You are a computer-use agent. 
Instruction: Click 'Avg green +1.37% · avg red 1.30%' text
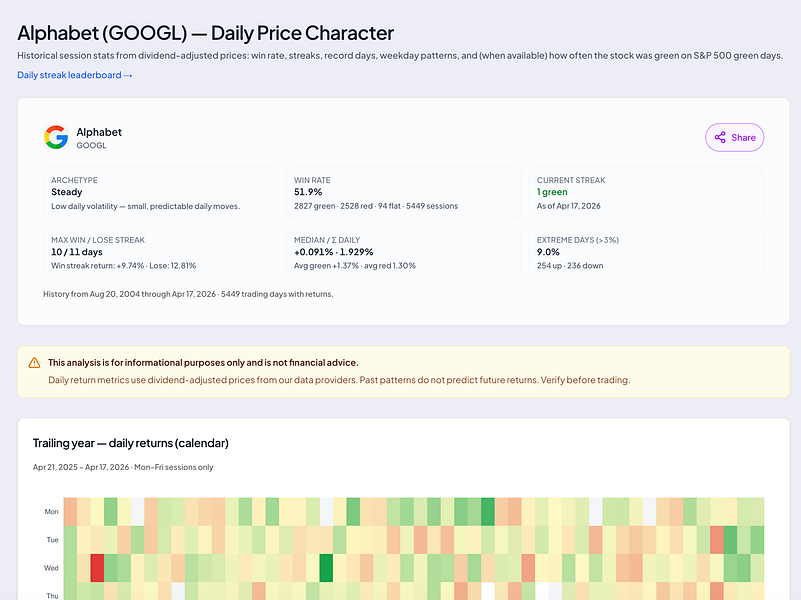click(355, 266)
